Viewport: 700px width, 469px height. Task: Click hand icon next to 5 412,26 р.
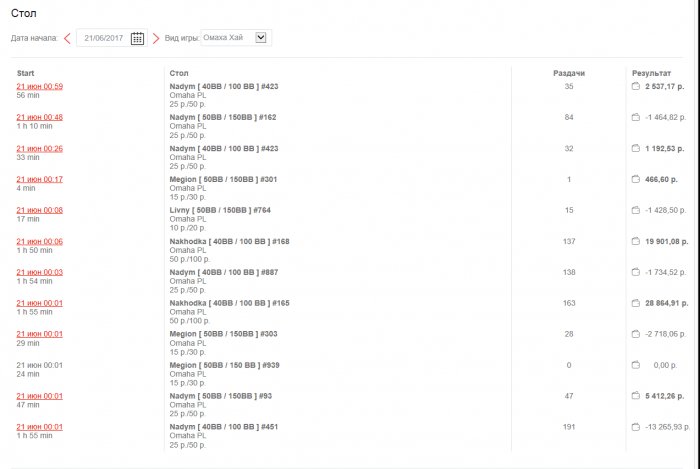click(636, 396)
